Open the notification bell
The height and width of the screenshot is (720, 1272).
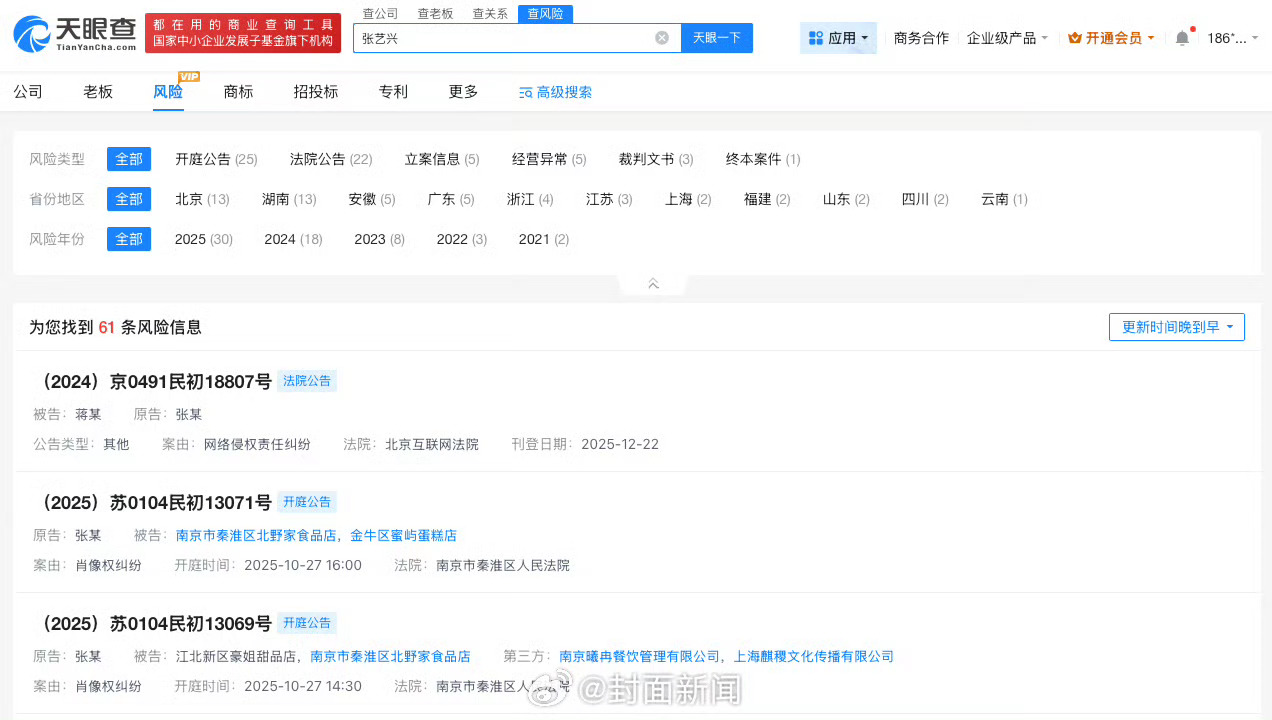[1183, 36]
